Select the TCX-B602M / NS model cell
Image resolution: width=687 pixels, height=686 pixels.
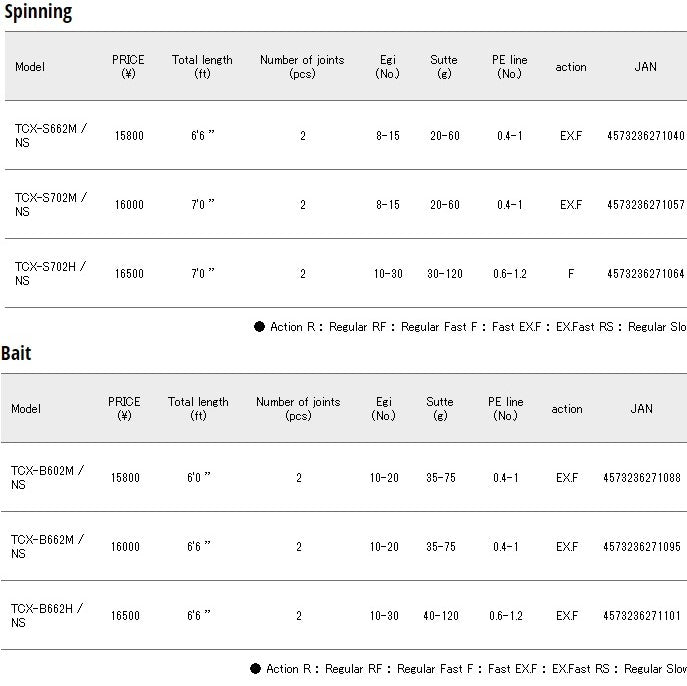click(46, 477)
